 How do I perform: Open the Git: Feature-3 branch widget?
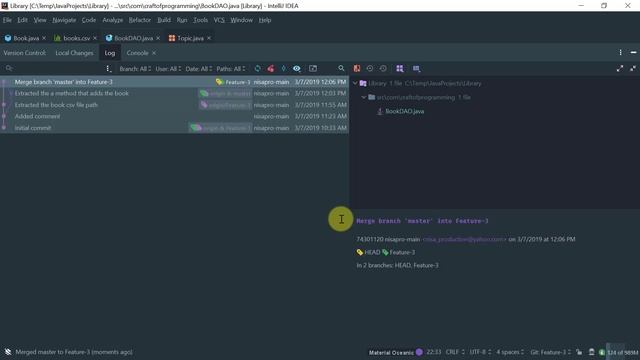(x=550, y=352)
